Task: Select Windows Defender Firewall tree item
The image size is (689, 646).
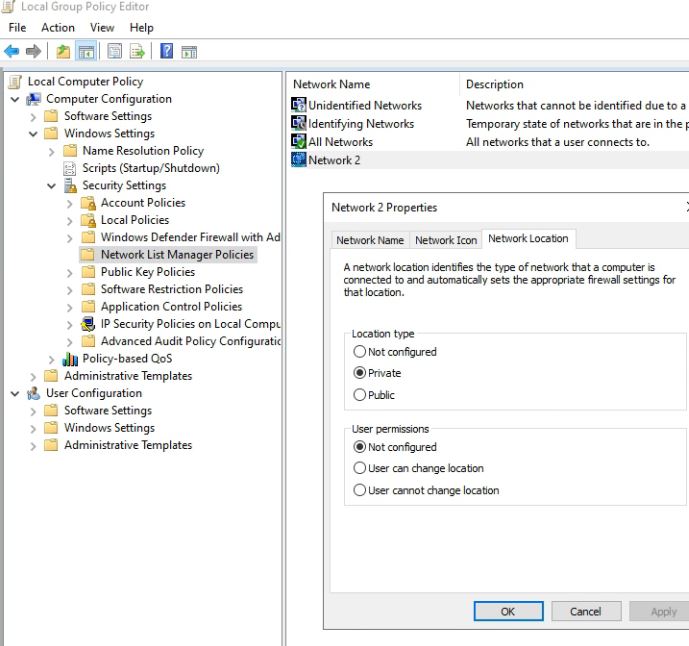Action: 190,237
